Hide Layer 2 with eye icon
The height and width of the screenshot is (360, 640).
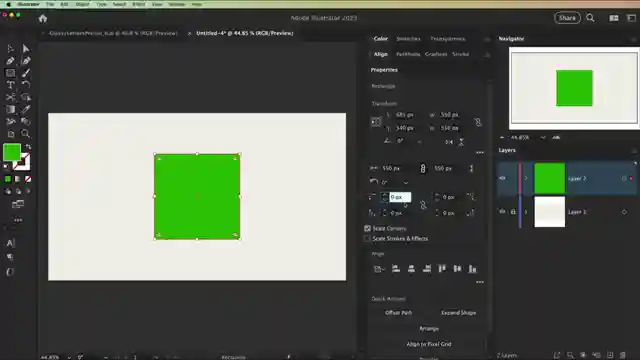(x=502, y=178)
